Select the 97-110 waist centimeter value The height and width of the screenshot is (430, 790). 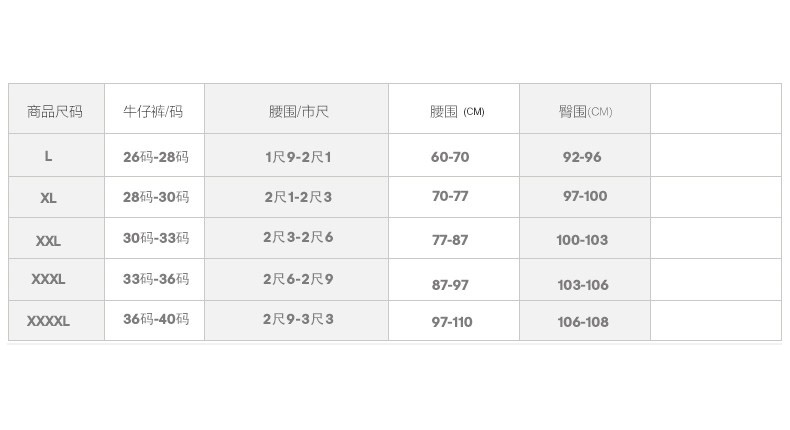click(x=452, y=322)
